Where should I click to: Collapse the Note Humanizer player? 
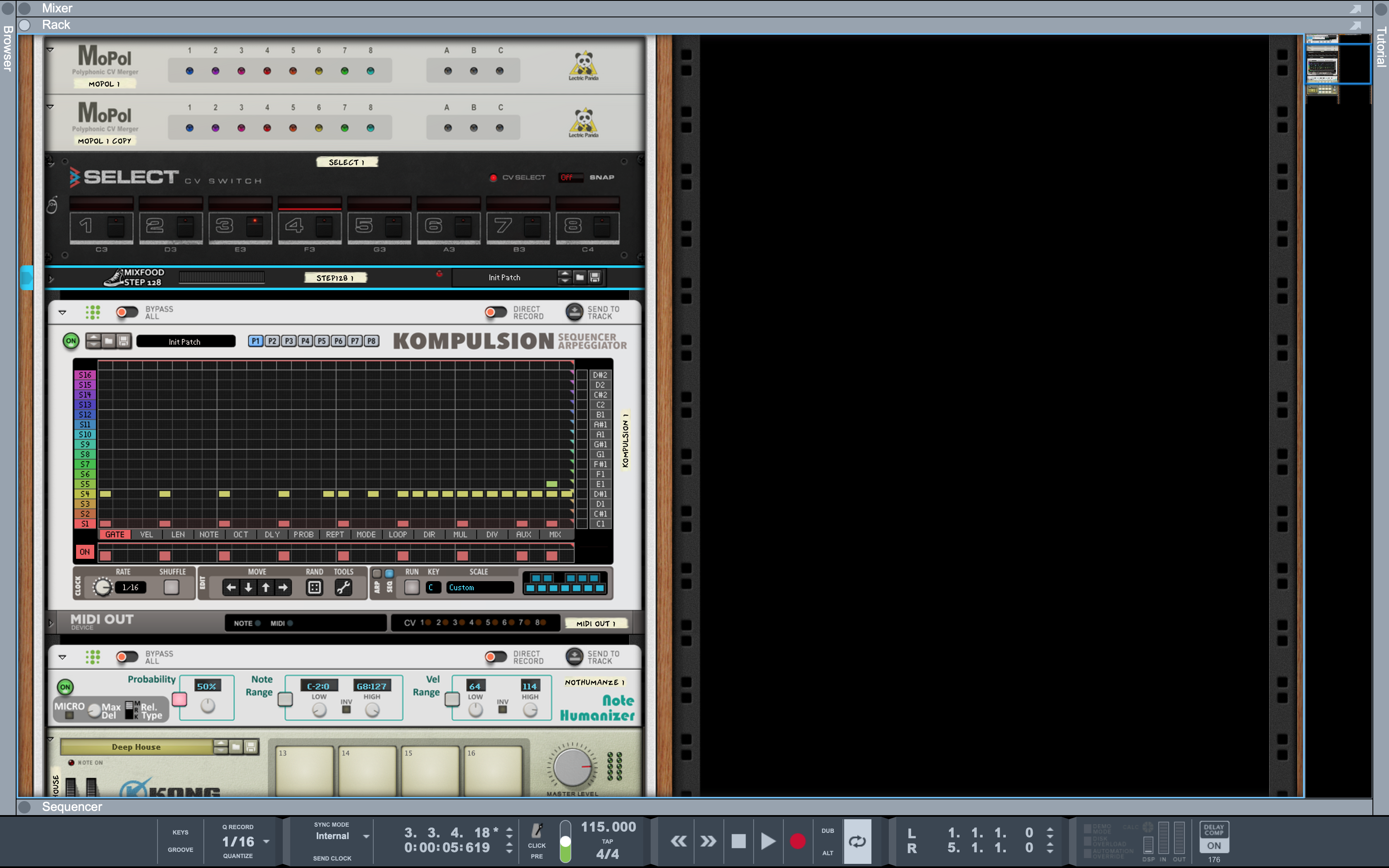point(62,657)
